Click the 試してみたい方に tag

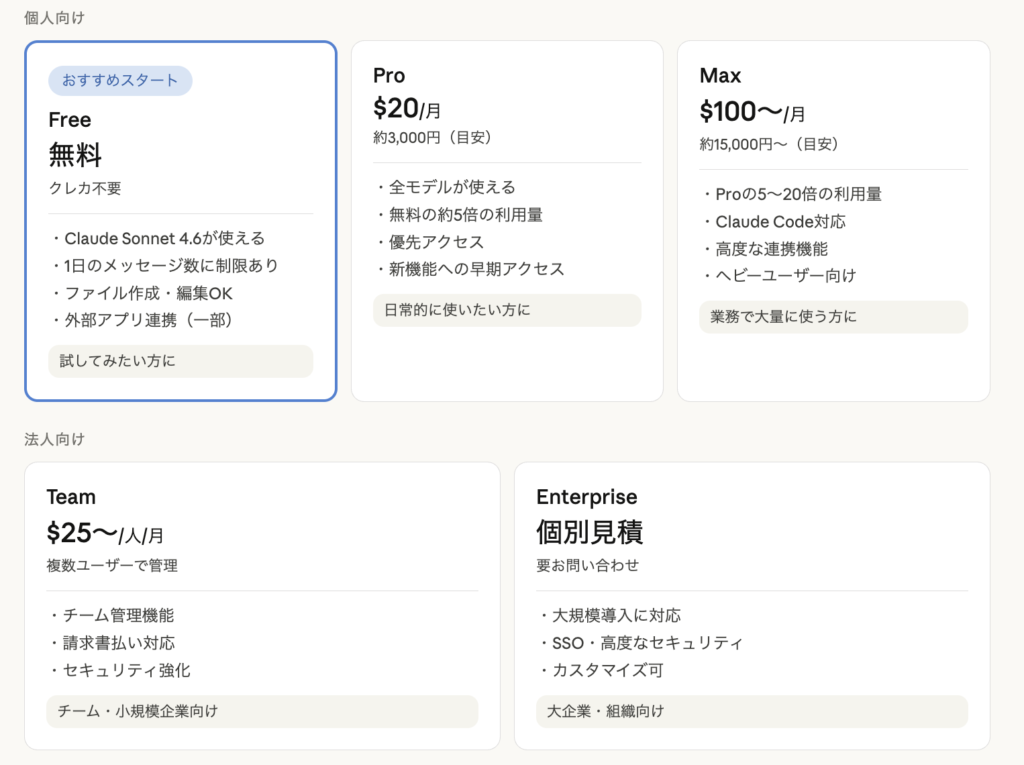point(180,361)
